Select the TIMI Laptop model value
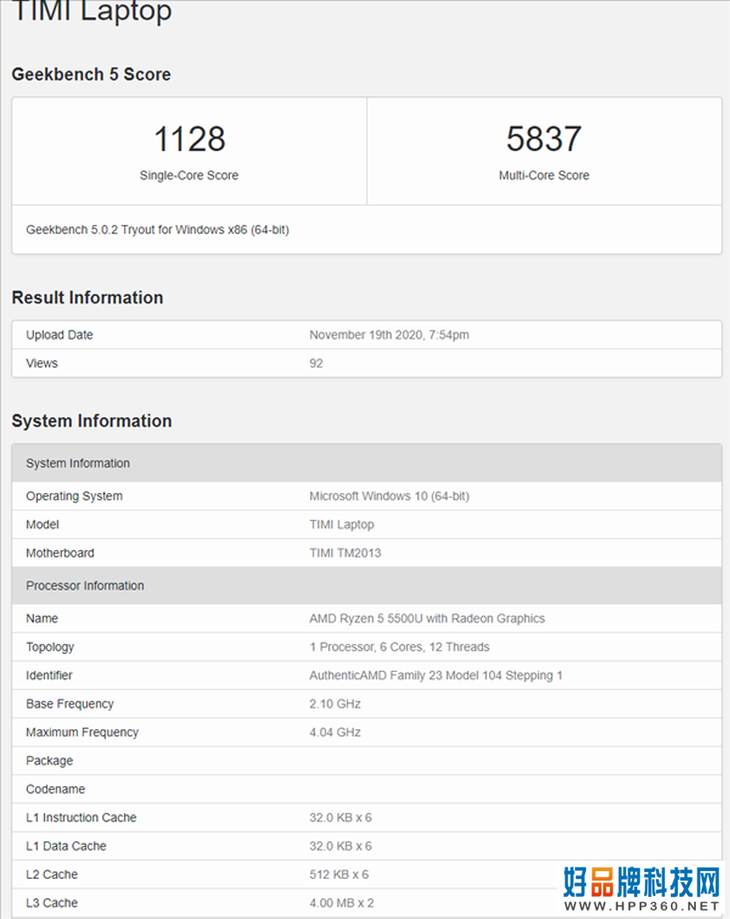Image resolution: width=730 pixels, height=919 pixels. click(342, 525)
